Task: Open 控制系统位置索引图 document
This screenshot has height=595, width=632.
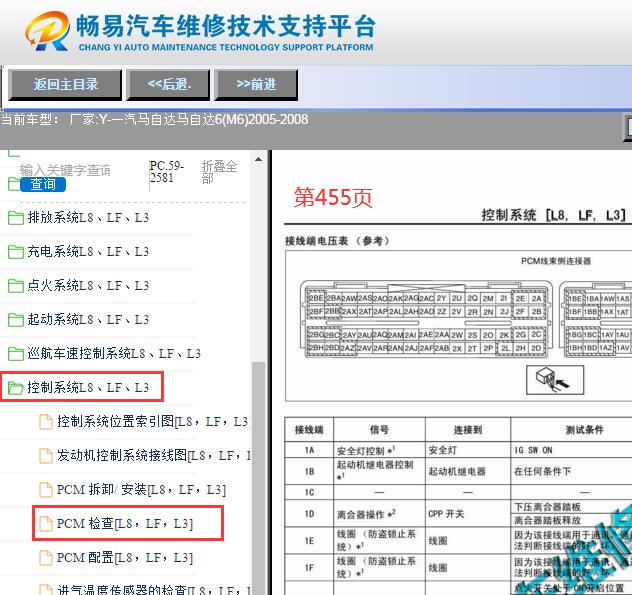Action: (x=153, y=422)
